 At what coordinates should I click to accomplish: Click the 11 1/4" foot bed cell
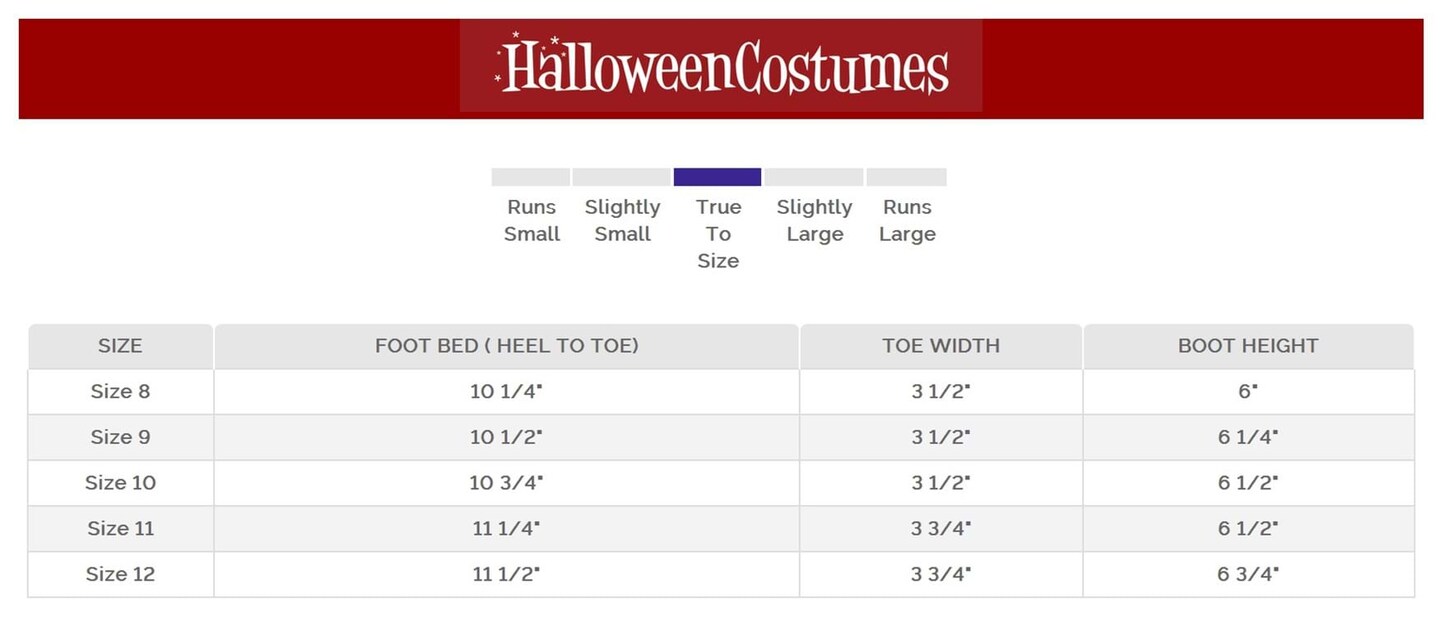(x=506, y=528)
